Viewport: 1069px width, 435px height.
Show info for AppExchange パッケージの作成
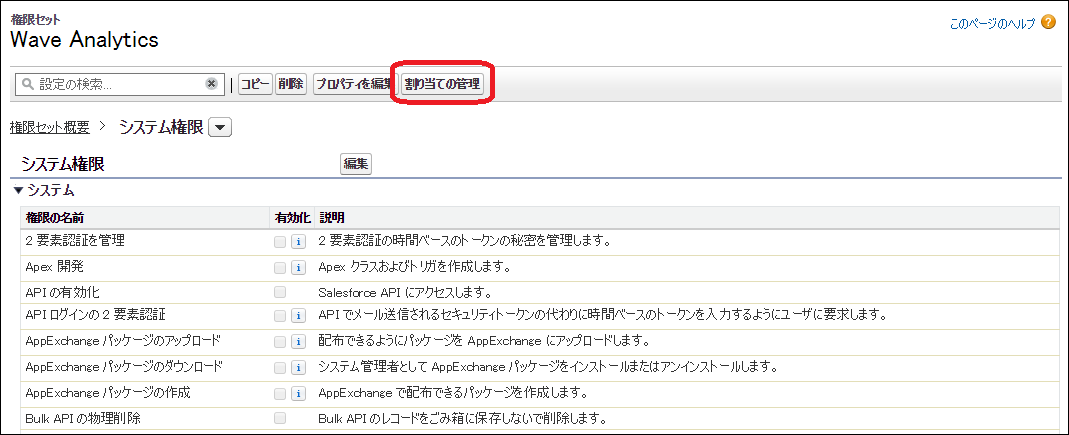(298, 394)
